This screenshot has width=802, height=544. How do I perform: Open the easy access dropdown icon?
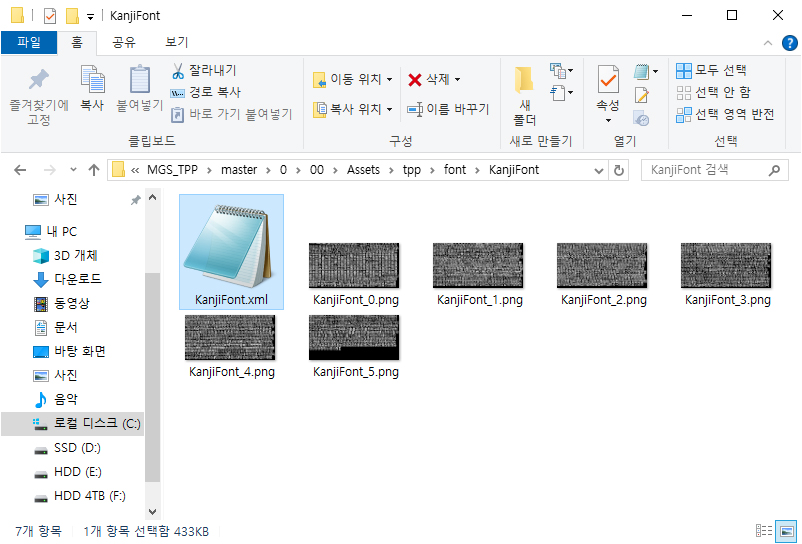[561, 93]
